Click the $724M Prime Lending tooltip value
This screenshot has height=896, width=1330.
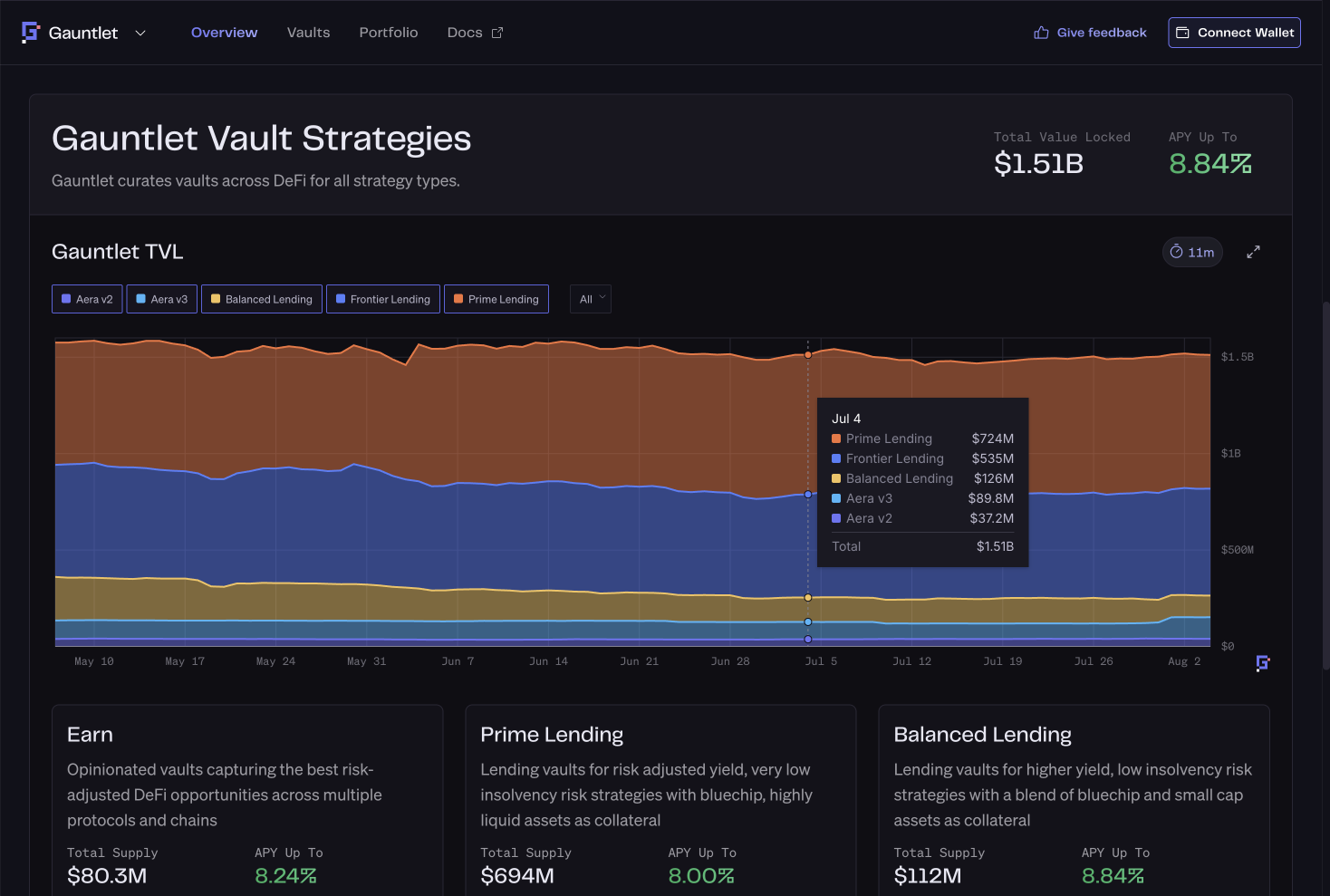pyautogui.click(x=993, y=438)
